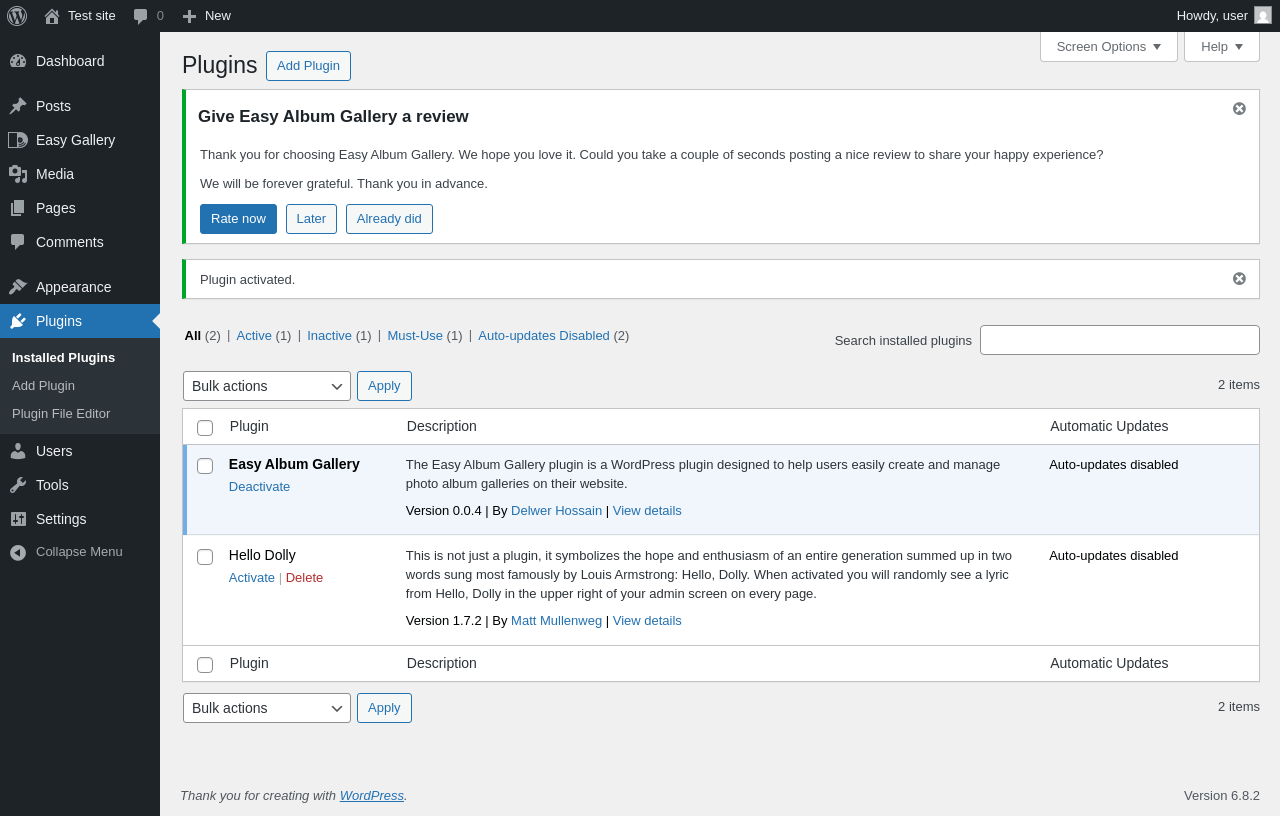The height and width of the screenshot is (816, 1280).
Task: Open the bottom Bulk actions dropdown
Action: click(267, 708)
